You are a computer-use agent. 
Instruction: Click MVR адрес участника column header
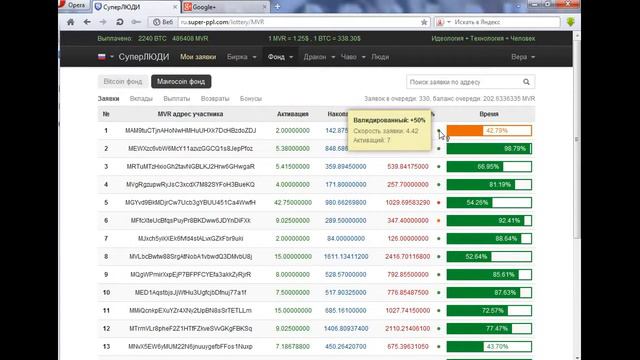191,114
